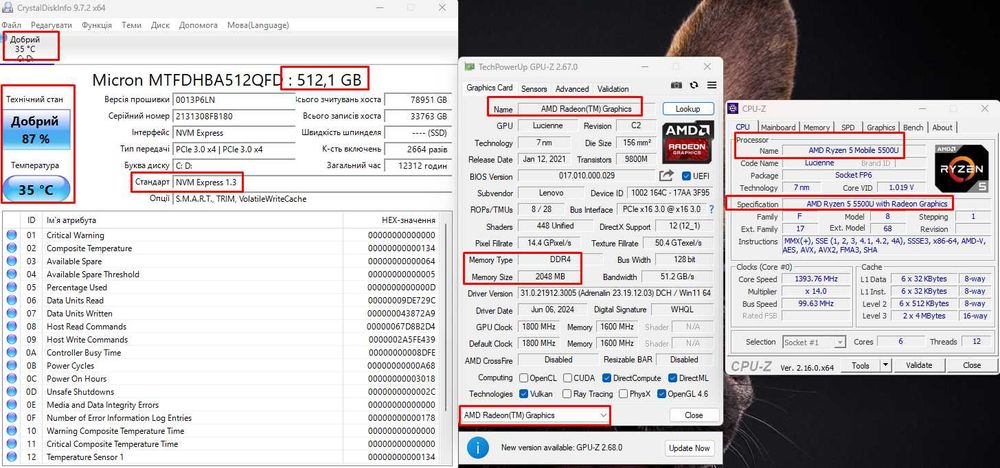Viewport: 1000px width, 468px height.
Task: Click the Ім'я атрибута column header
Action: click(x=191, y=220)
